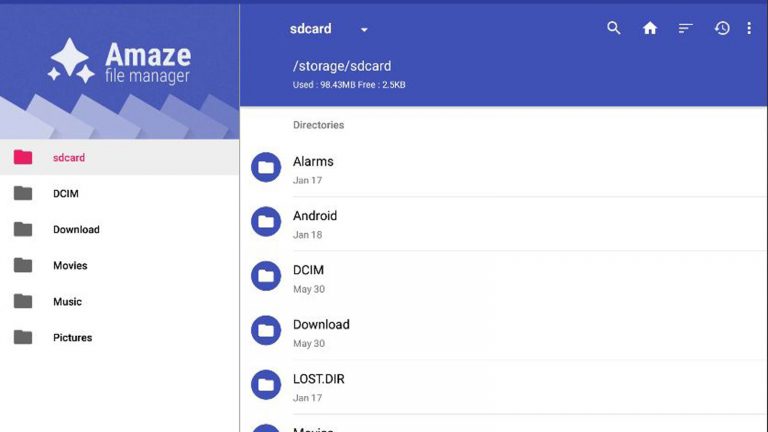Click the LOST.DIR folder icon
This screenshot has width=768, height=432.
266,384
